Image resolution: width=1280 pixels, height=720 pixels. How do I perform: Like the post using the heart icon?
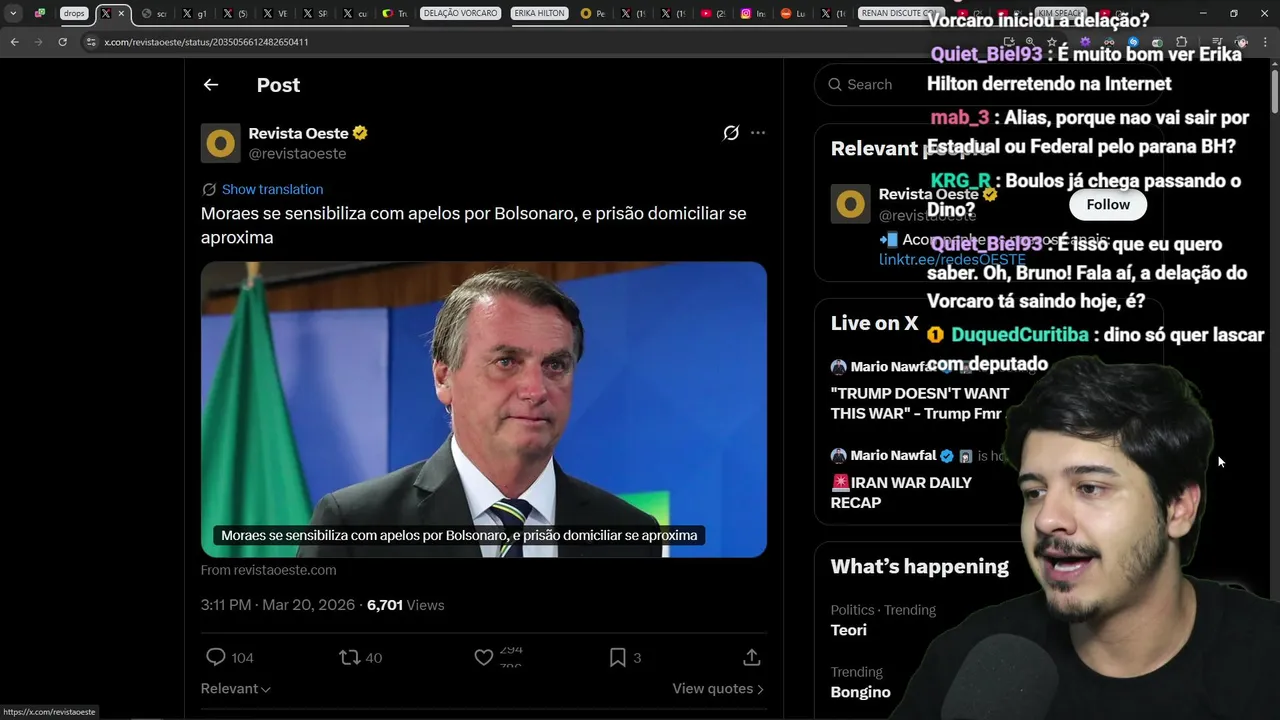(x=484, y=657)
